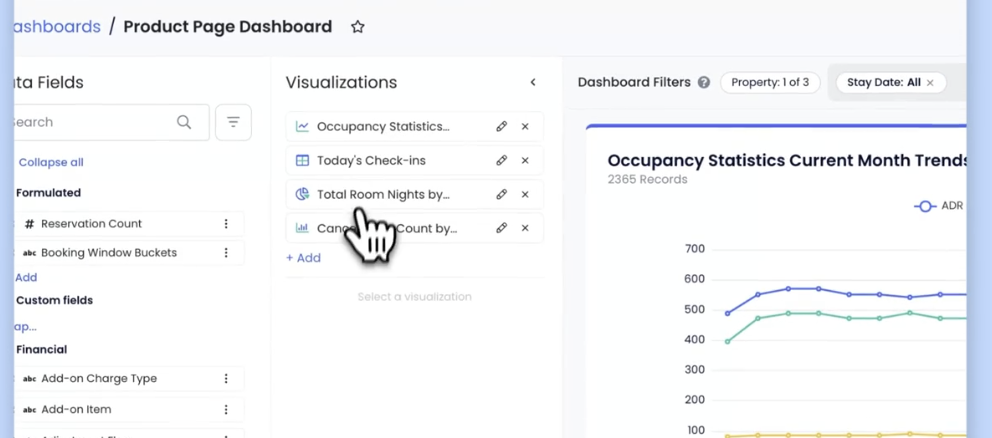Select the Booking Window Buckets field

tap(129, 253)
